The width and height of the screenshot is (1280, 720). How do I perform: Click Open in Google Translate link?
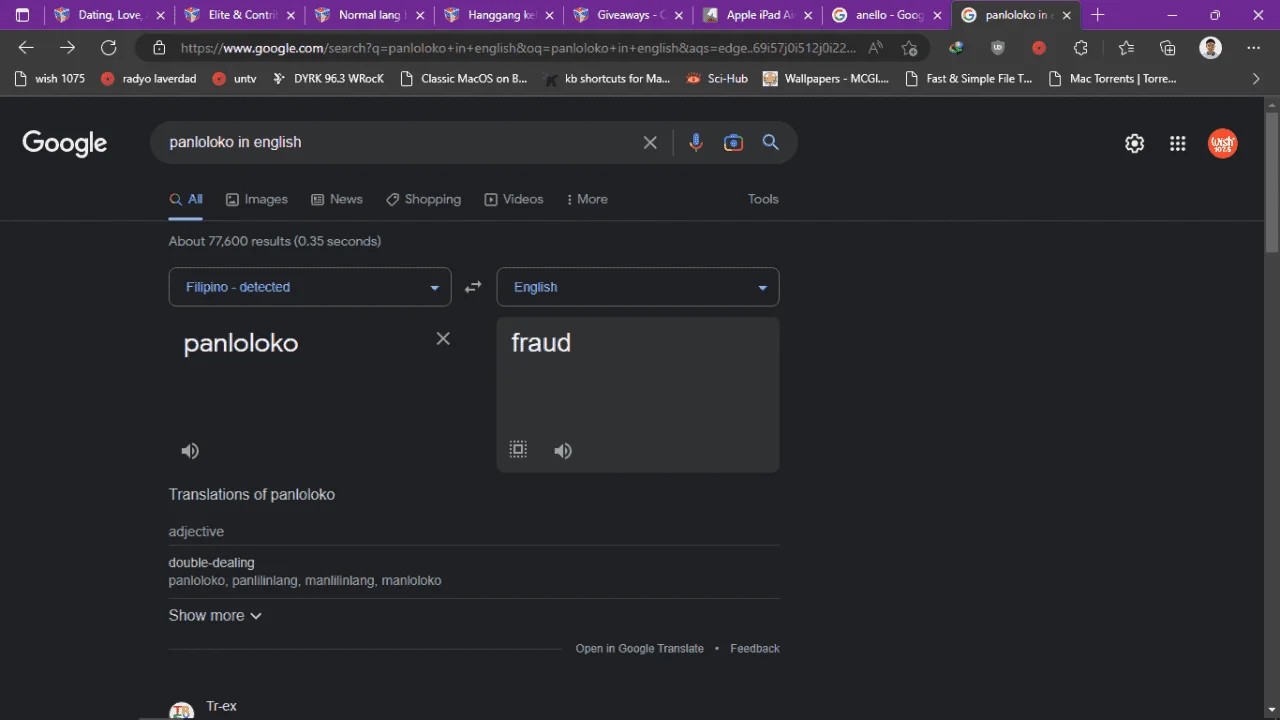pos(640,649)
